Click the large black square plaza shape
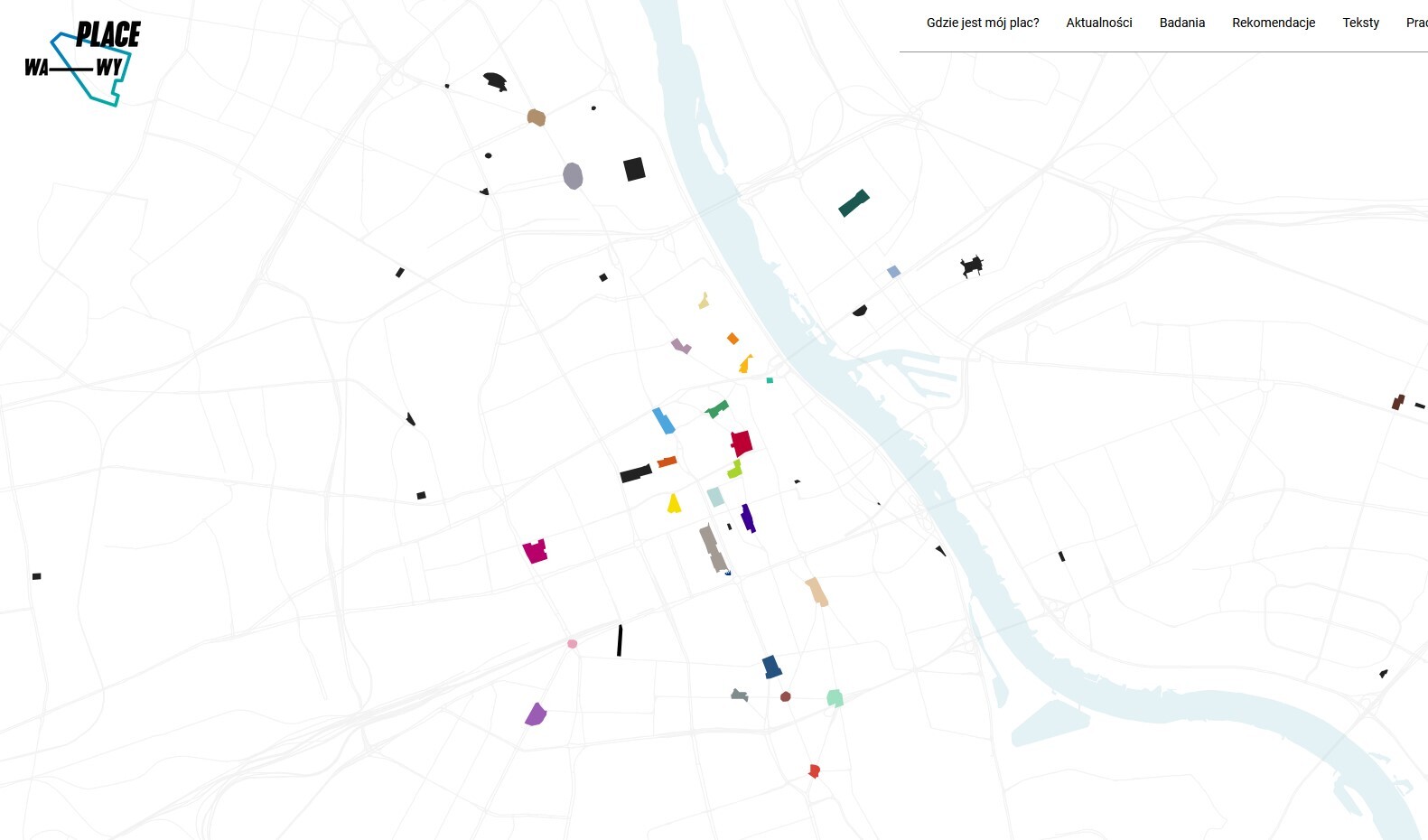Screen dimensions: 1428x840 [x=634, y=169]
